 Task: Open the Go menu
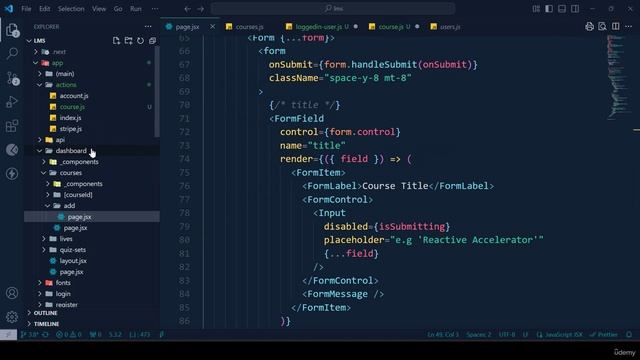point(118,9)
